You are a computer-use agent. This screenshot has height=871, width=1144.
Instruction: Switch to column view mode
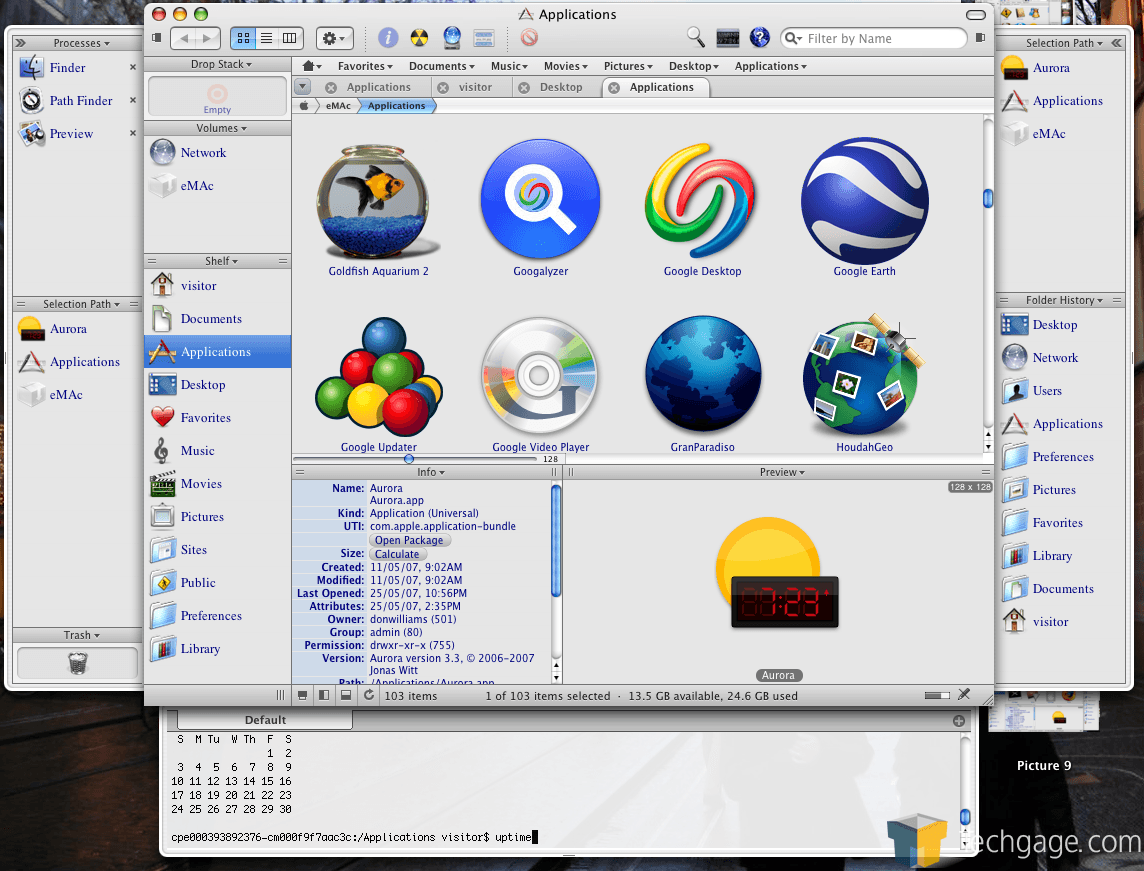tap(290, 38)
